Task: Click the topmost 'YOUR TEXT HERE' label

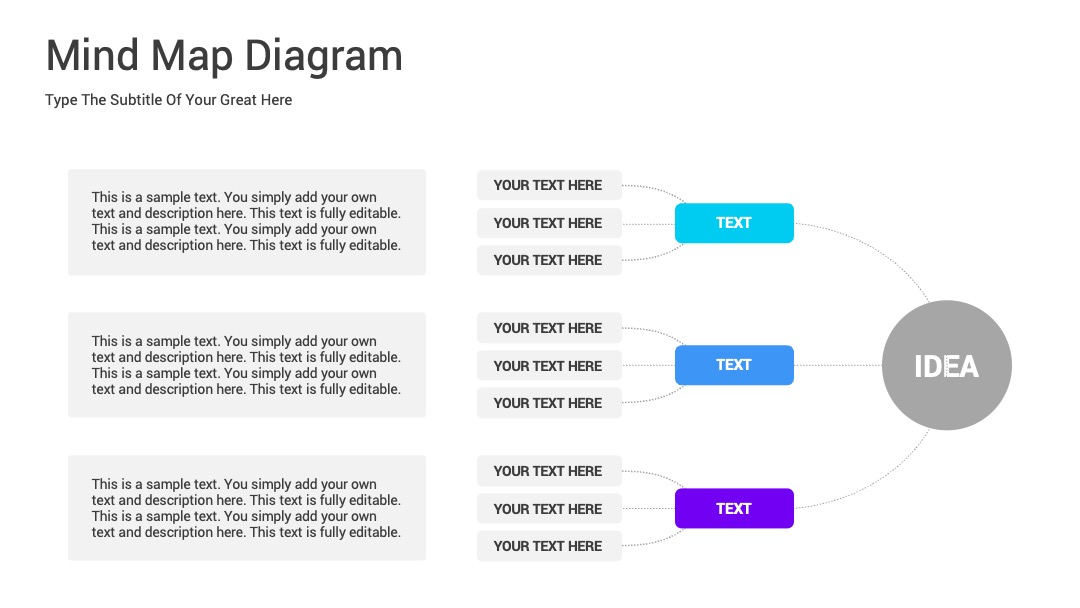Action: 549,185
